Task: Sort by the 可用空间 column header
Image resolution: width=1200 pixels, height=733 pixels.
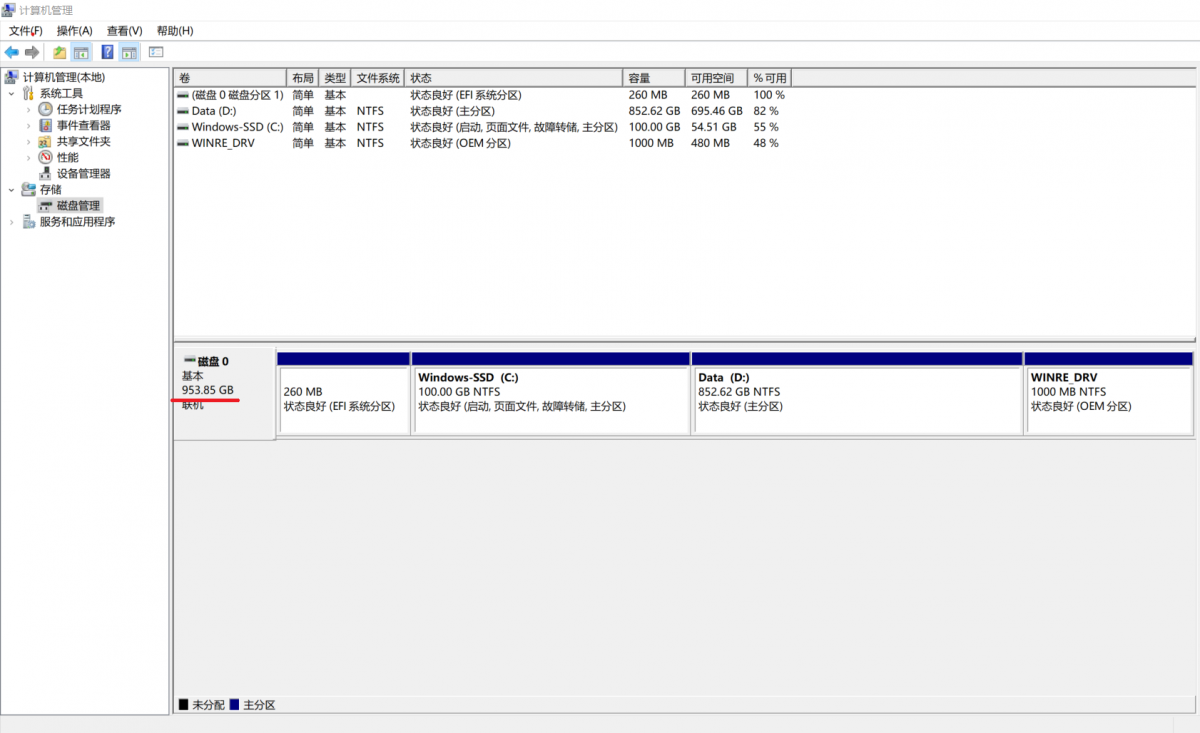Action: click(x=717, y=78)
